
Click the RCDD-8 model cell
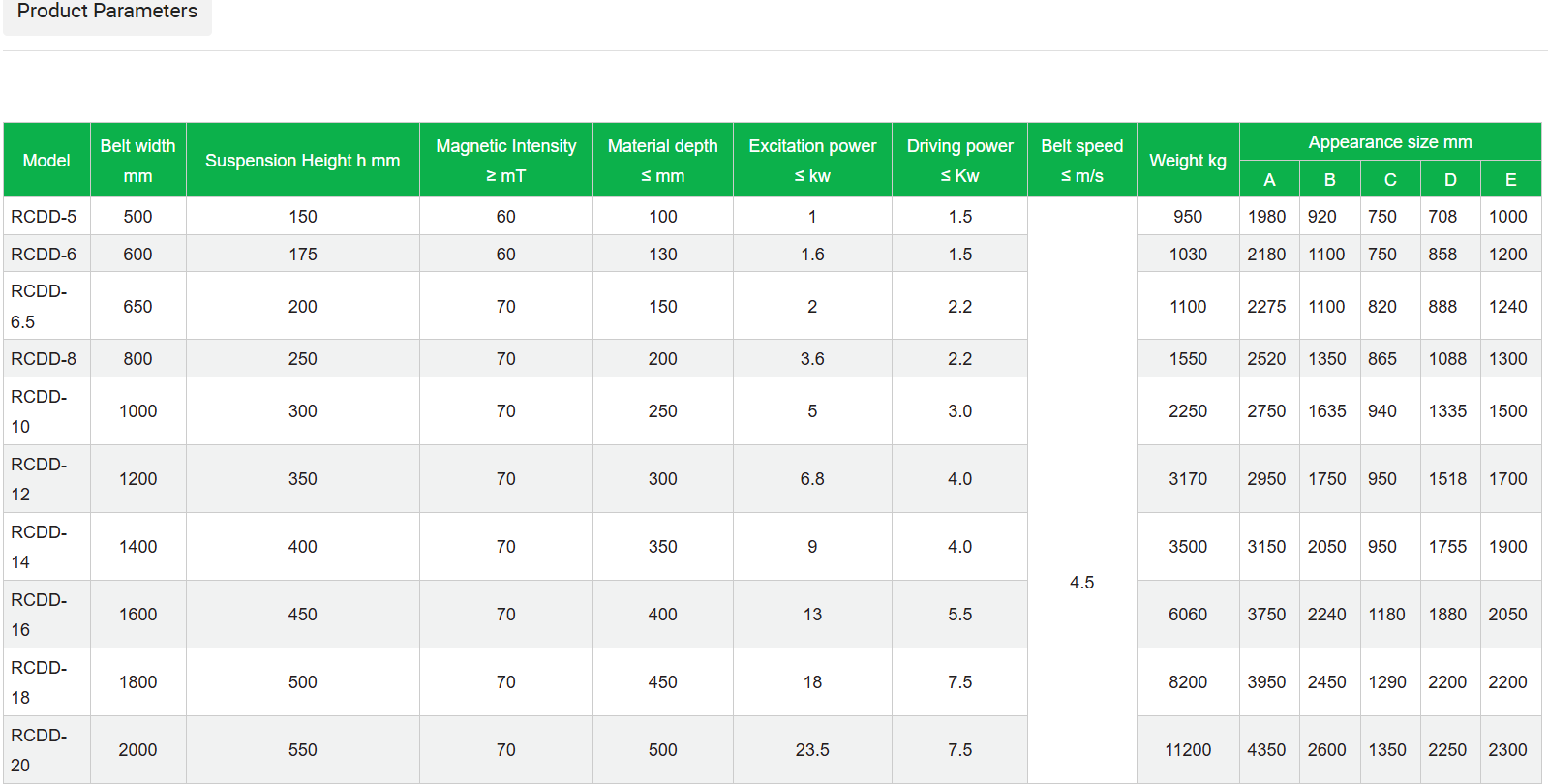(44, 359)
